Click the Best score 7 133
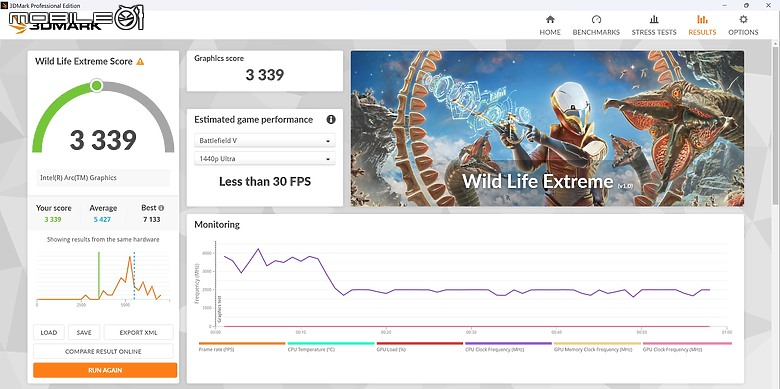780x389 pixels. (152, 219)
